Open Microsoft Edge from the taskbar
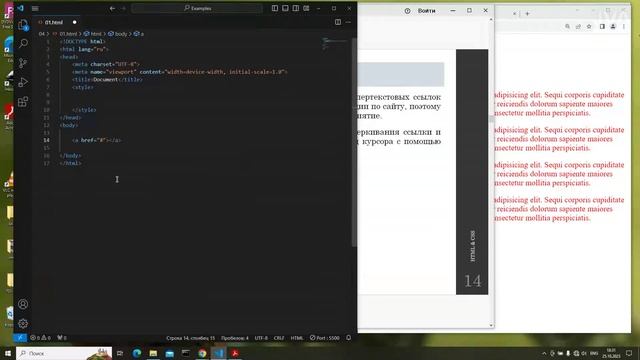Screen dimensions: 640x360 (x=137, y=353)
